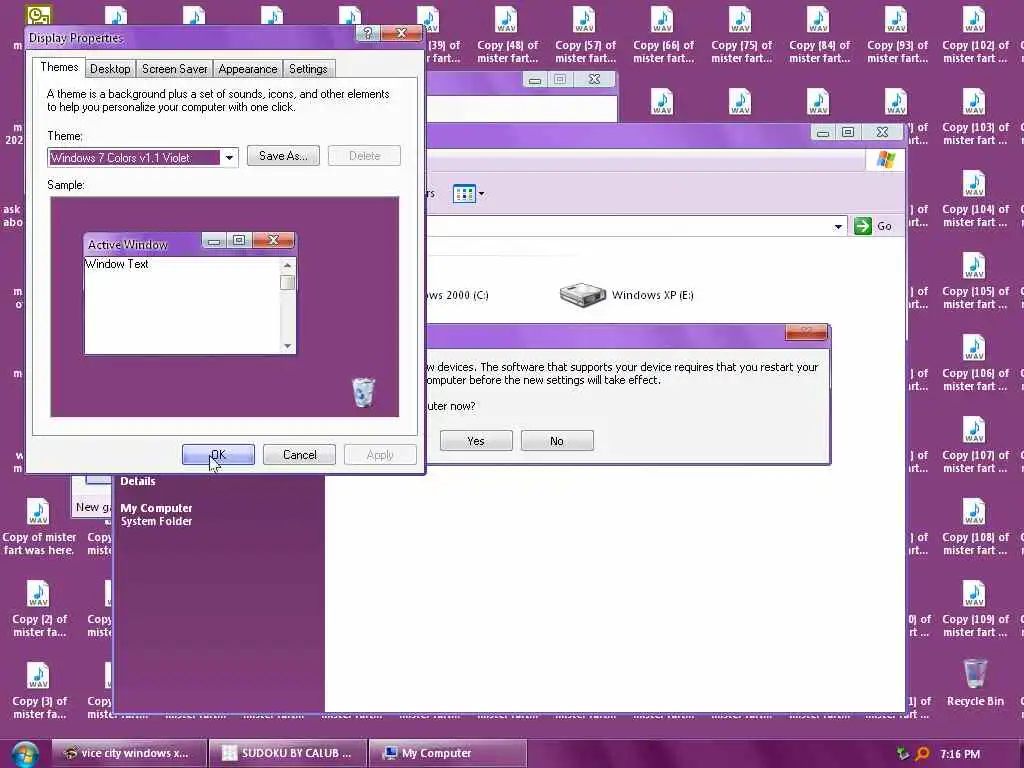Select the Copy (108) of mister fart file
This screenshot has width=1024, height=768.
pos(975,528)
